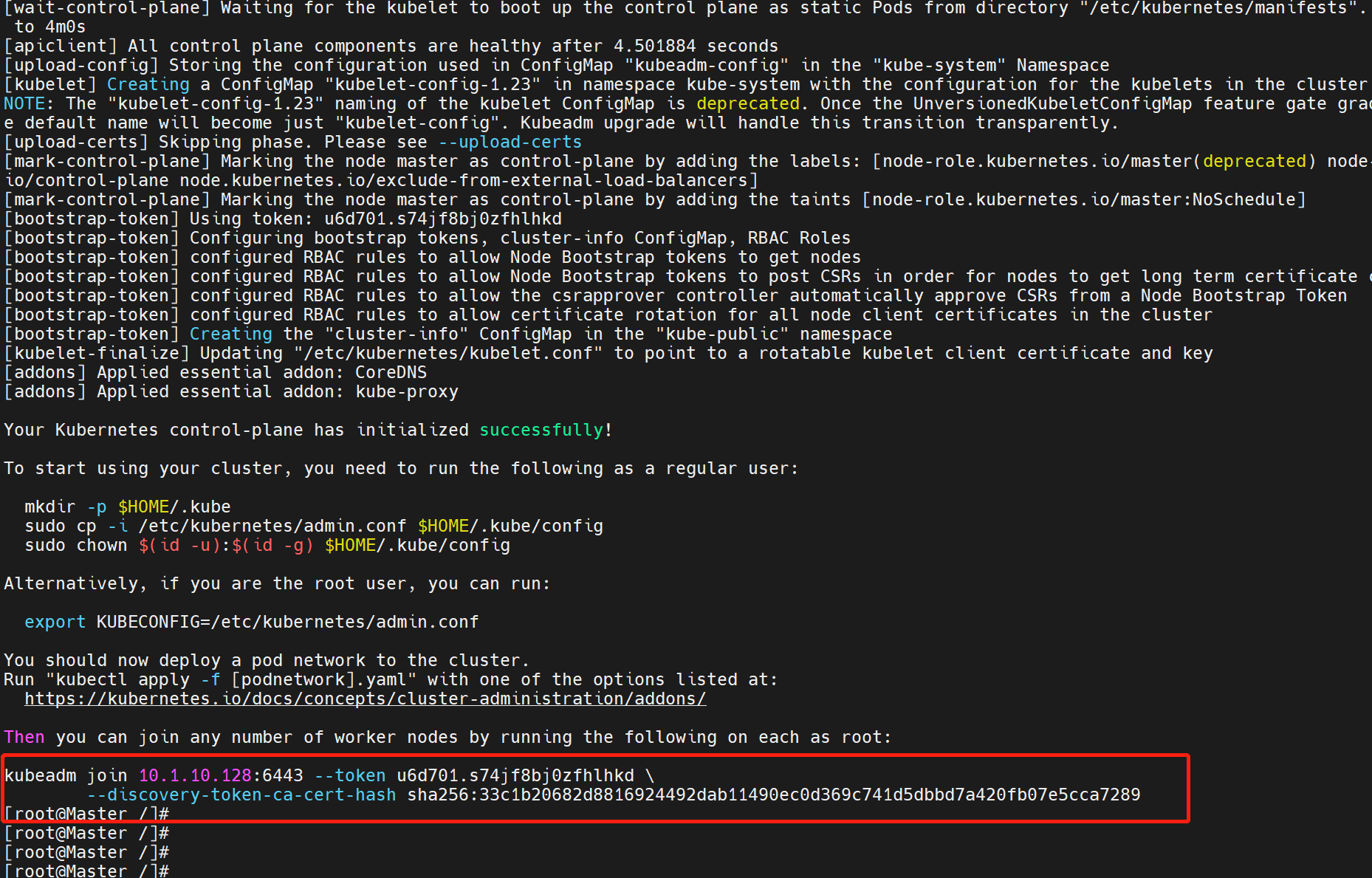The height and width of the screenshot is (878, 1372).
Task: Click the "to 4m0s" timeout text
Action: pos(50,27)
